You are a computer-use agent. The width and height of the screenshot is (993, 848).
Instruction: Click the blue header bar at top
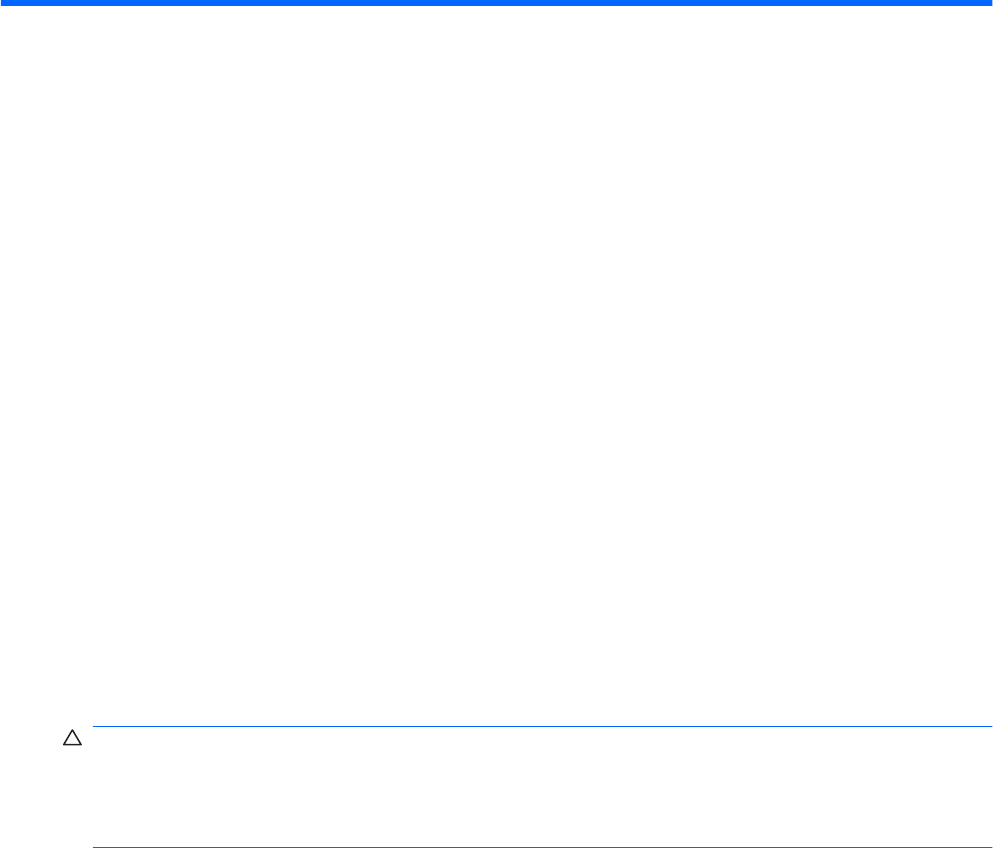coord(496,3)
